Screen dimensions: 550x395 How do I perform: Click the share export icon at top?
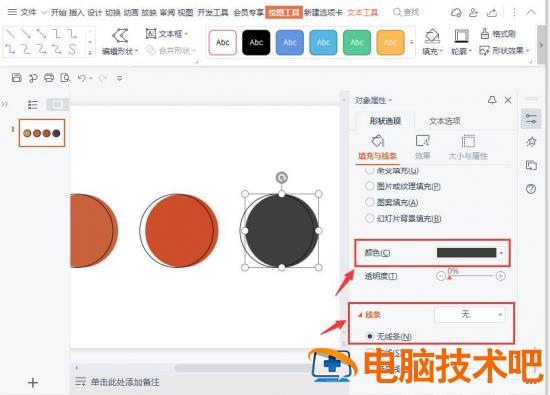[x=492, y=13]
